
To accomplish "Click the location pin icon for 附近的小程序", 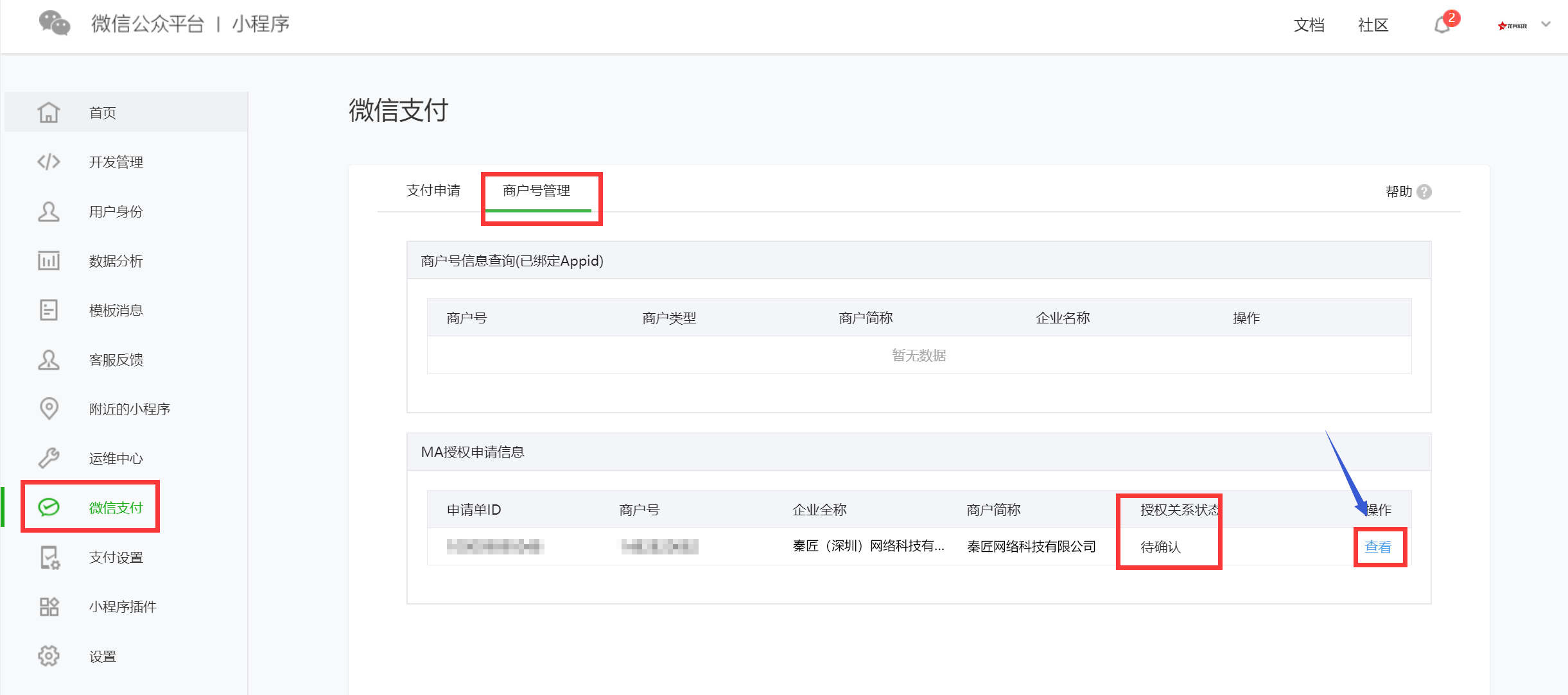I will pyautogui.click(x=49, y=409).
